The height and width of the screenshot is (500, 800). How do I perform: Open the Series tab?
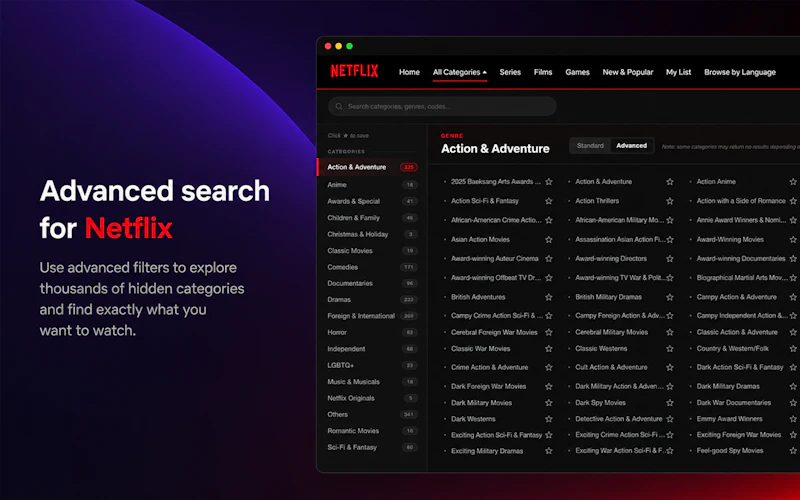point(510,72)
